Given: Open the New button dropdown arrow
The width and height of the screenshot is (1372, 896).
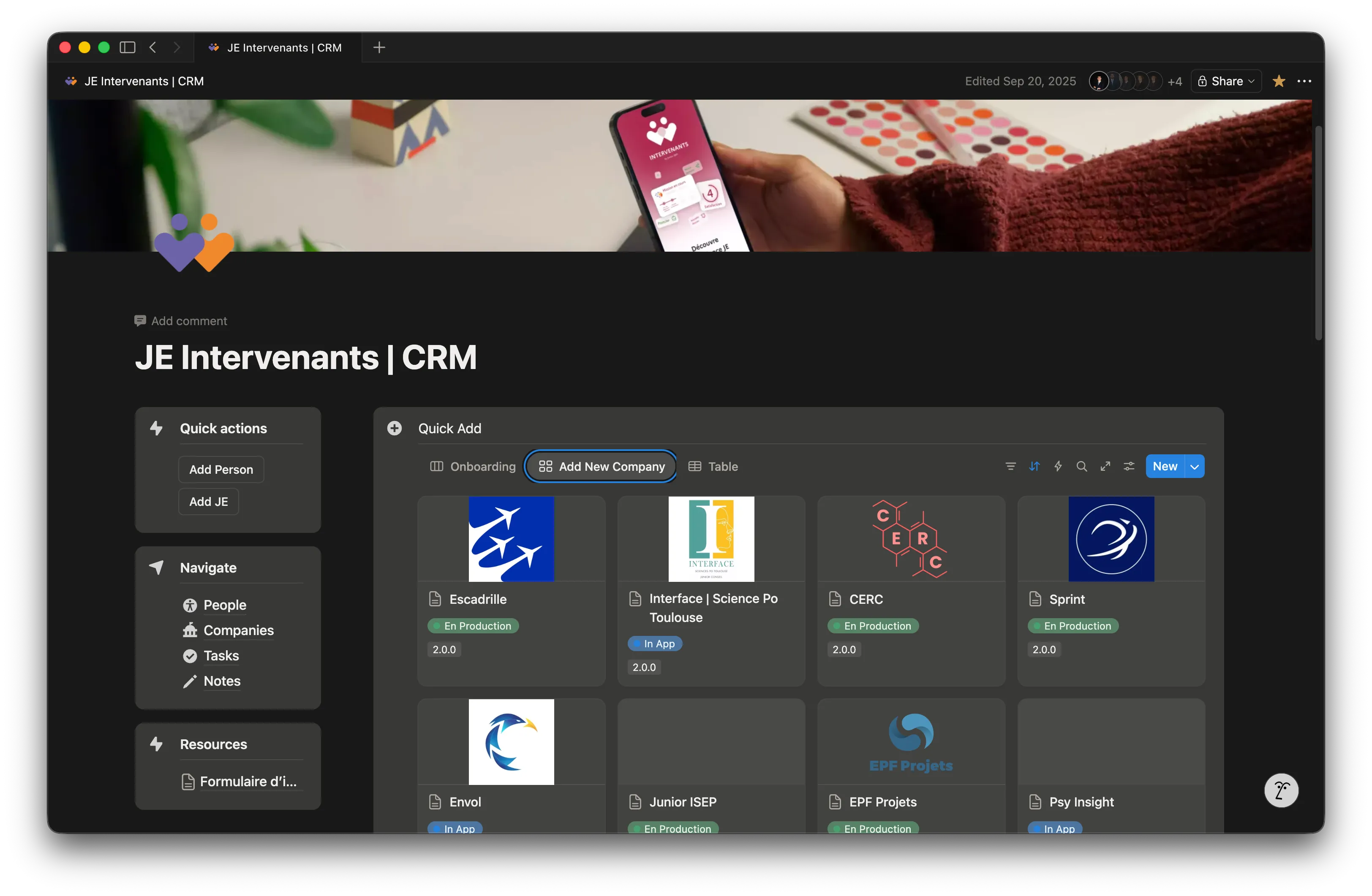Looking at the screenshot, I should pyautogui.click(x=1194, y=466).
